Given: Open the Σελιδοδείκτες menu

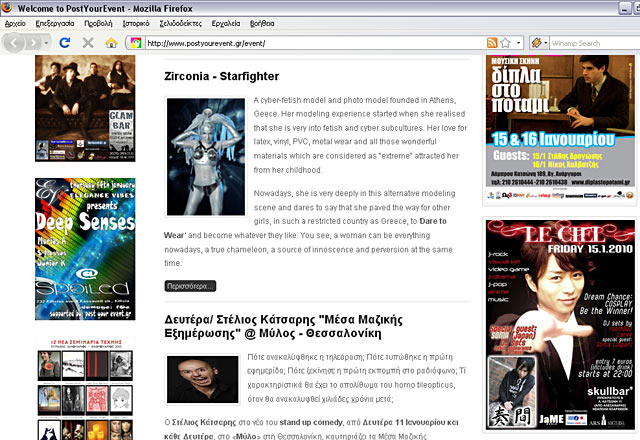Looking at the screenshot, I should coord(180,23).
